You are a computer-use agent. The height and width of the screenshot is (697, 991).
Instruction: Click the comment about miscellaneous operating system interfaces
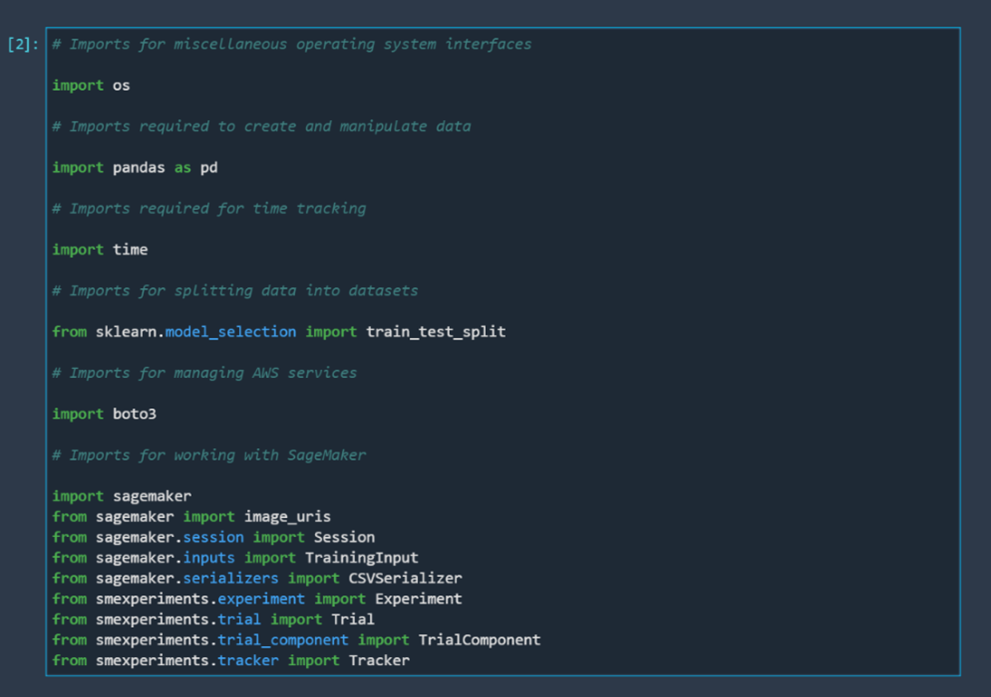point(291,44)
